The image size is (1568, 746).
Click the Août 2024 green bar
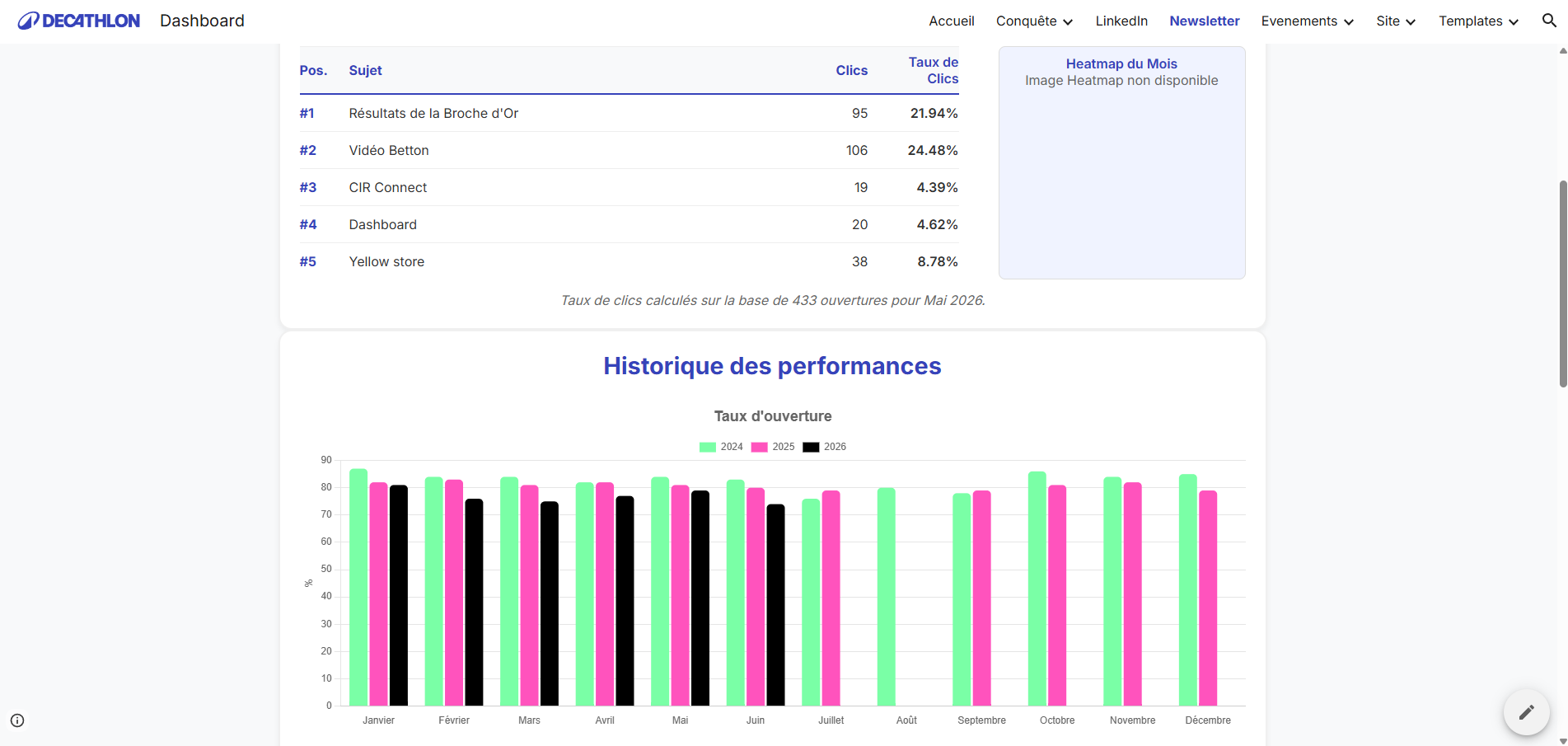point(887,597)
